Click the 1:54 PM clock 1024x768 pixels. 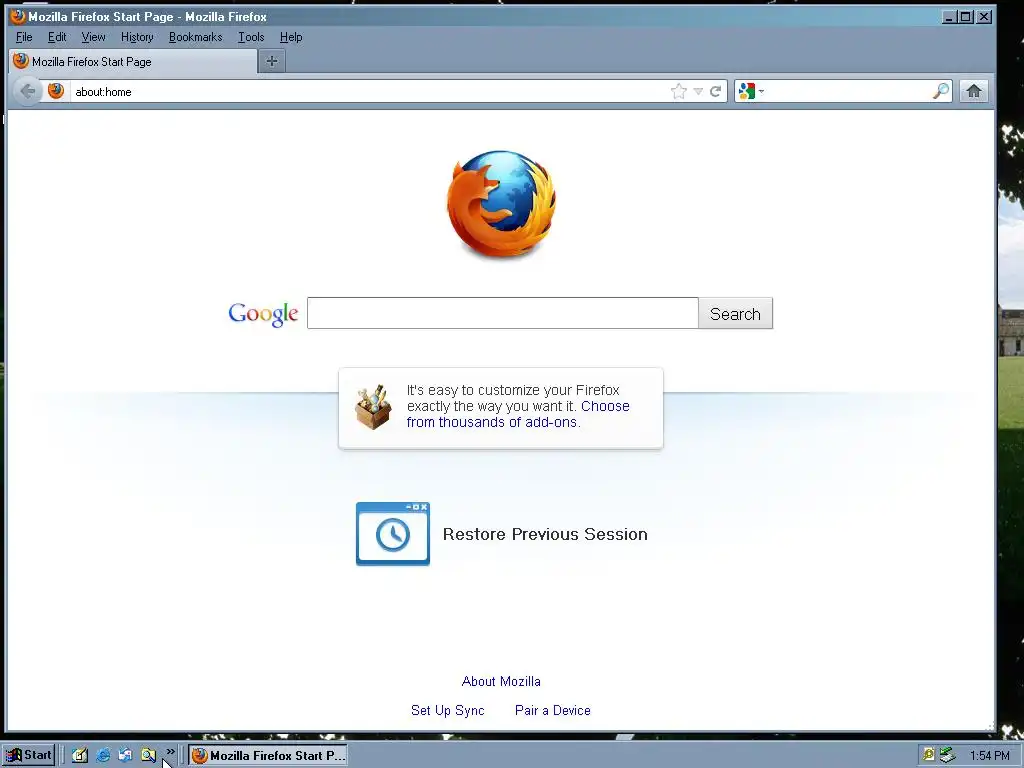989,756
